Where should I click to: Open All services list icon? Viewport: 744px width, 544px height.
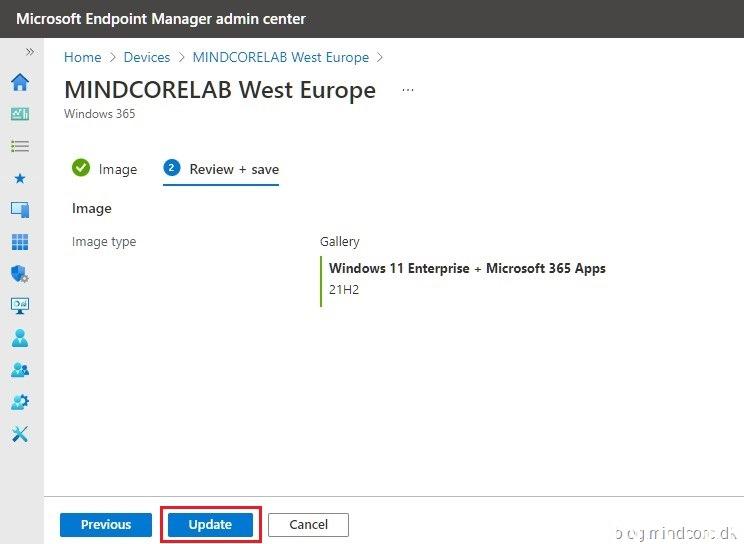(x=19, y=146)
